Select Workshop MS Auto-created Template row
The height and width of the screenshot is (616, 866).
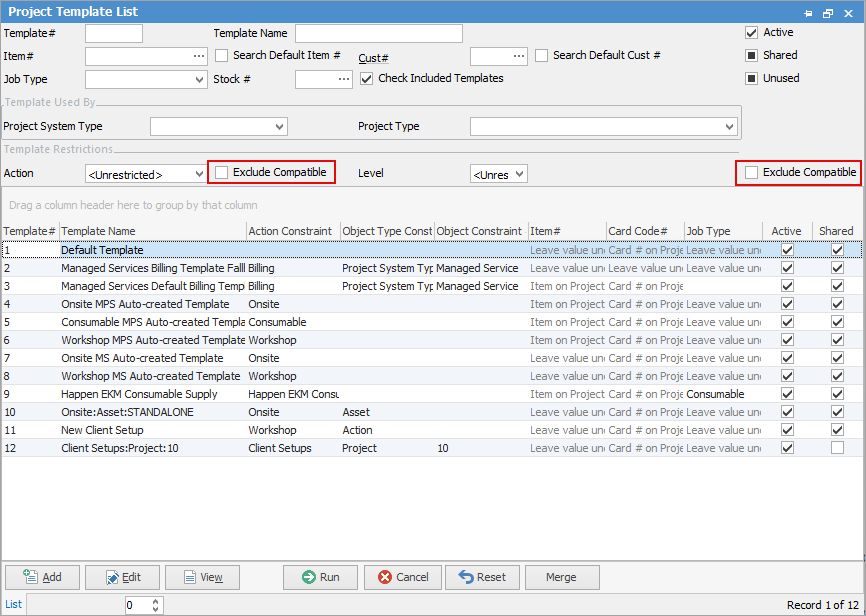tap(431, 376)
